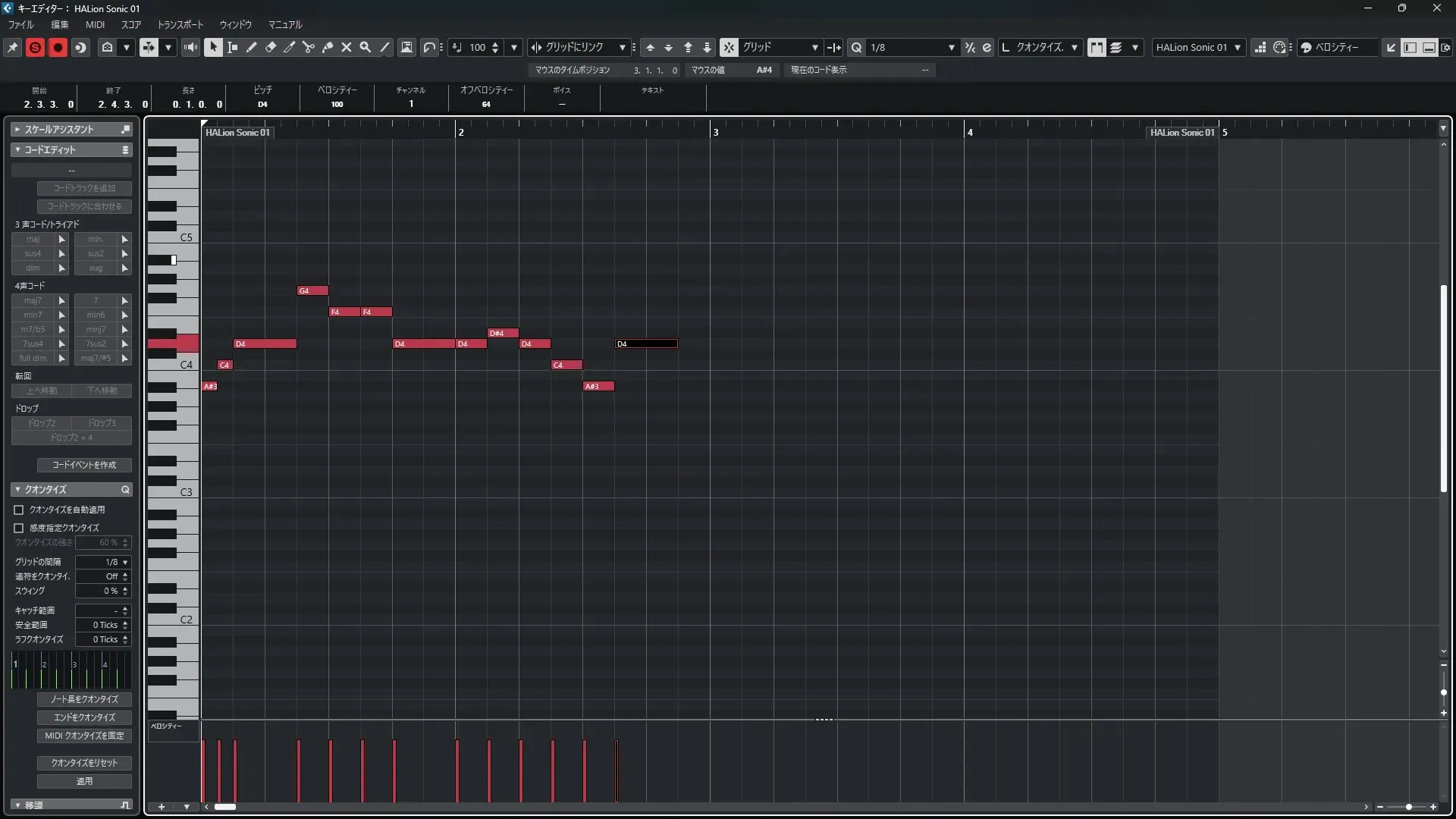Screen dimensions: 1456x819
Task: Select the Split scissors tool
Action: click(x=309, y=47)
